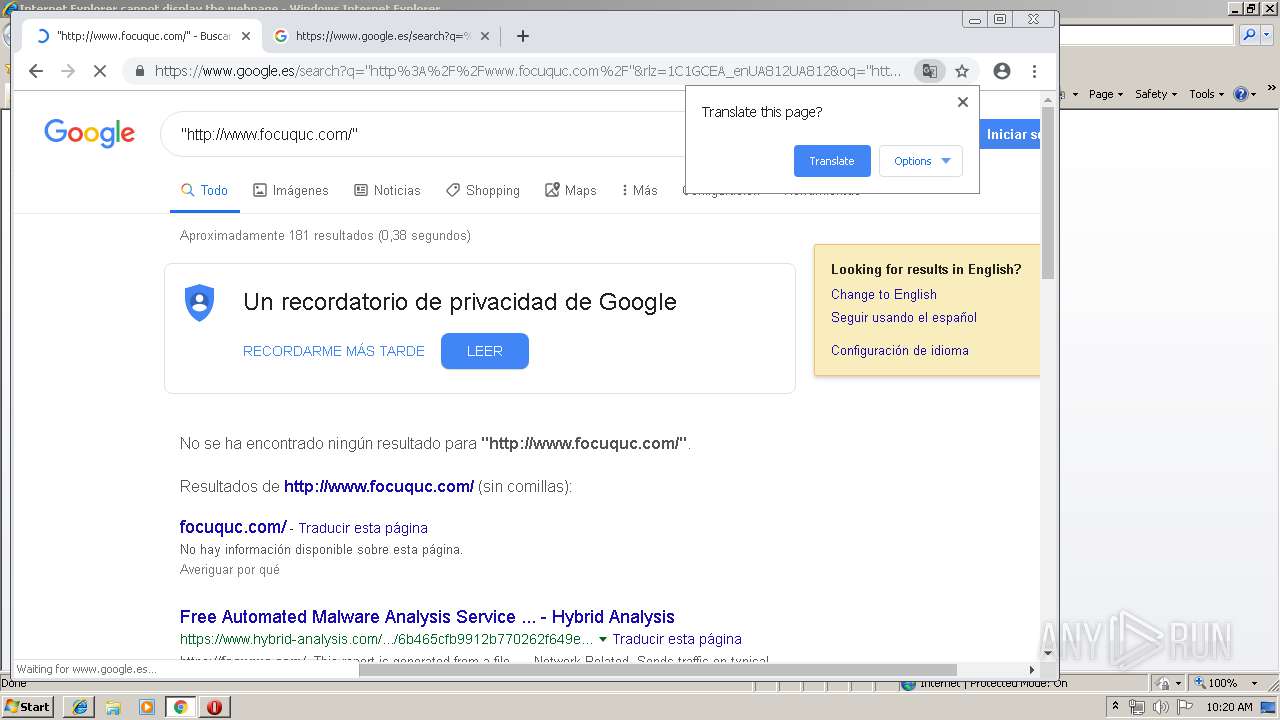The height and width of the screenshot is (720, 1280).
Task: Click the privacy shield icon in the reminder card
Action: tap(200, 302)
